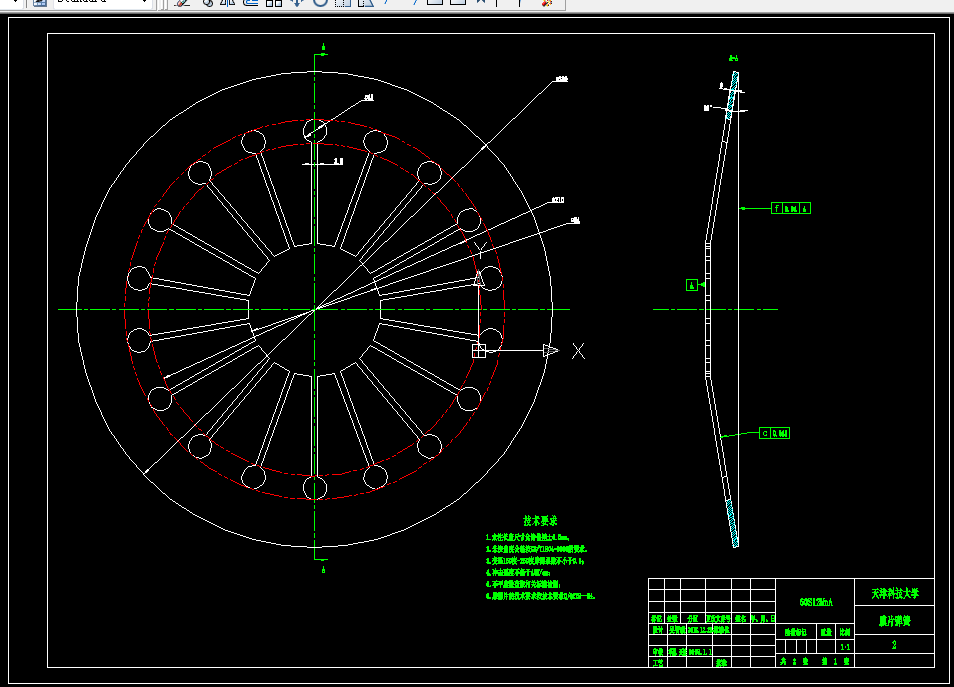Choose the Scale tool
This screenshot has height=687, width=954.
click(343, 3)
